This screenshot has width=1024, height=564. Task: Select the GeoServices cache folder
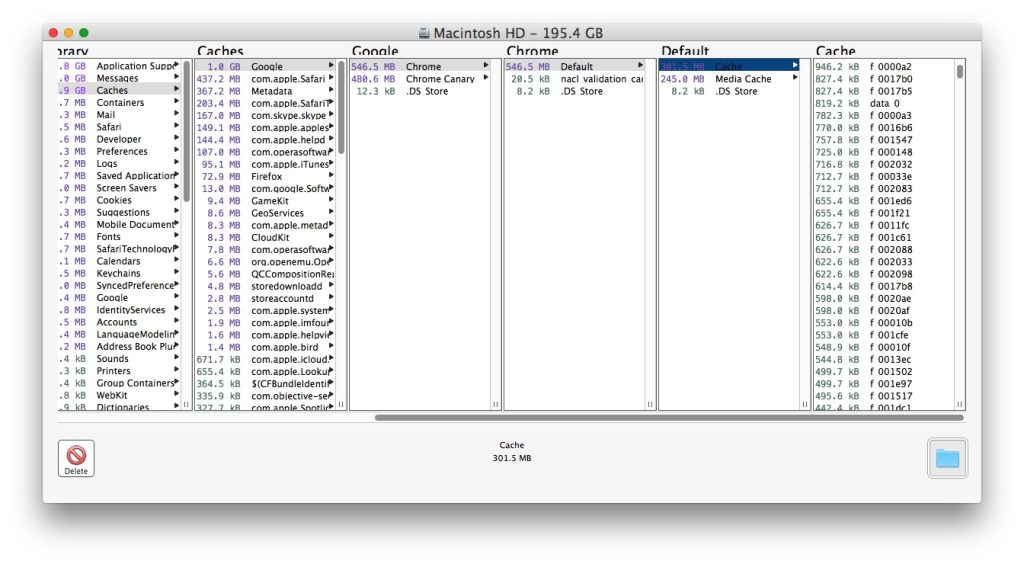[x=266, y=213]
